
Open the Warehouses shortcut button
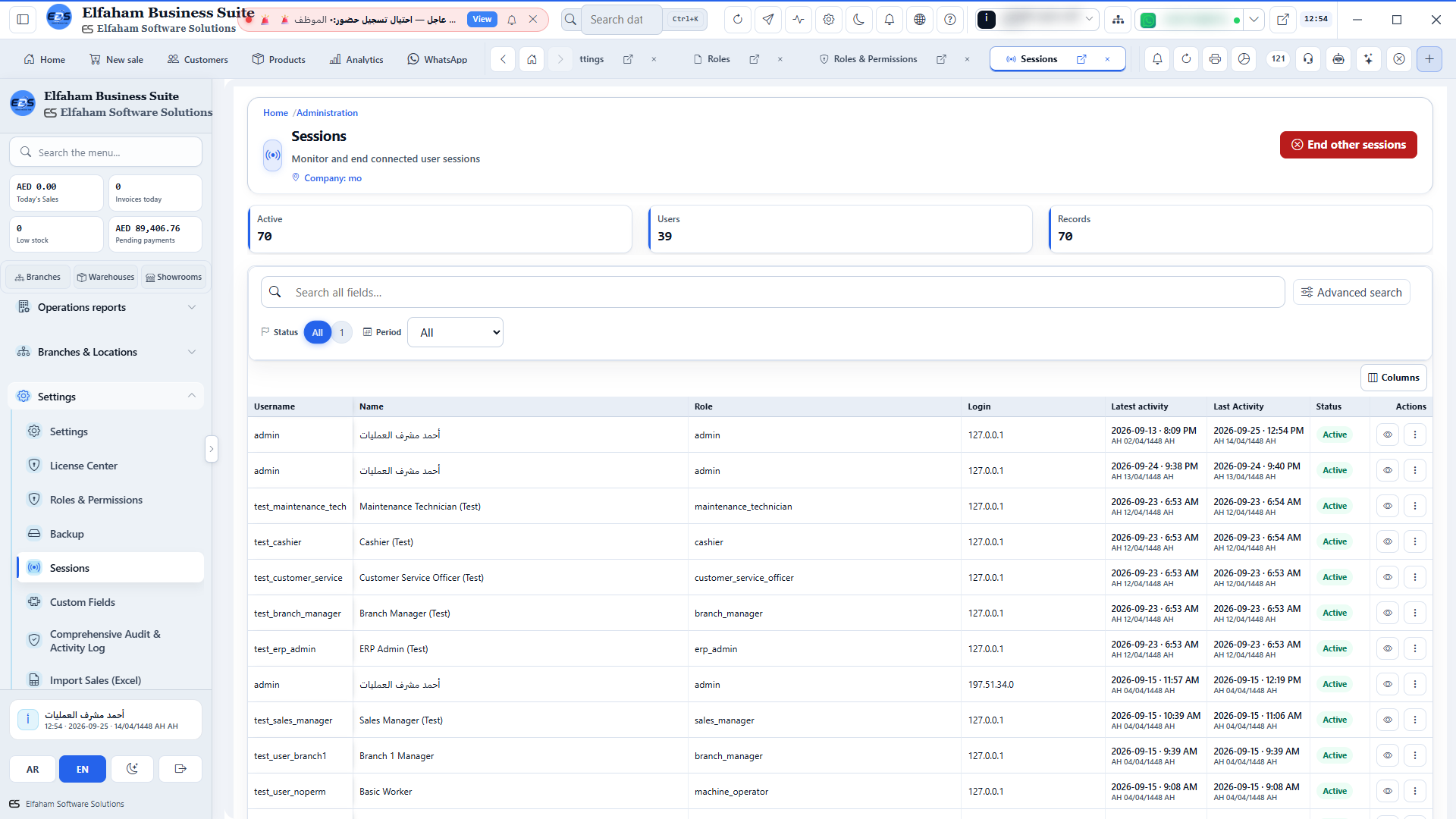[105, 277]
